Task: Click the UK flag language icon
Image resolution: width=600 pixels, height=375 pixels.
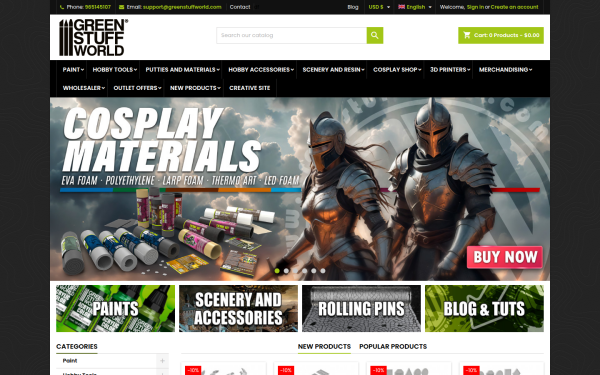Action: (401, 7)
